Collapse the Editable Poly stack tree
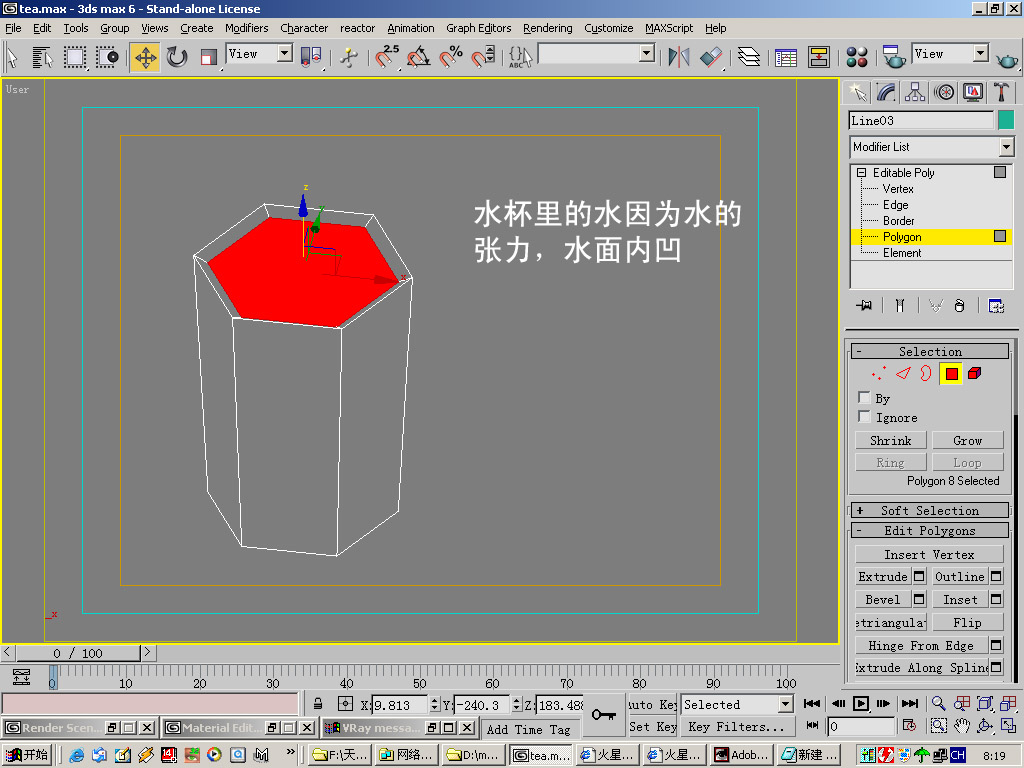This screenshot has width=1024, height=768. click(x=861, y=172)
